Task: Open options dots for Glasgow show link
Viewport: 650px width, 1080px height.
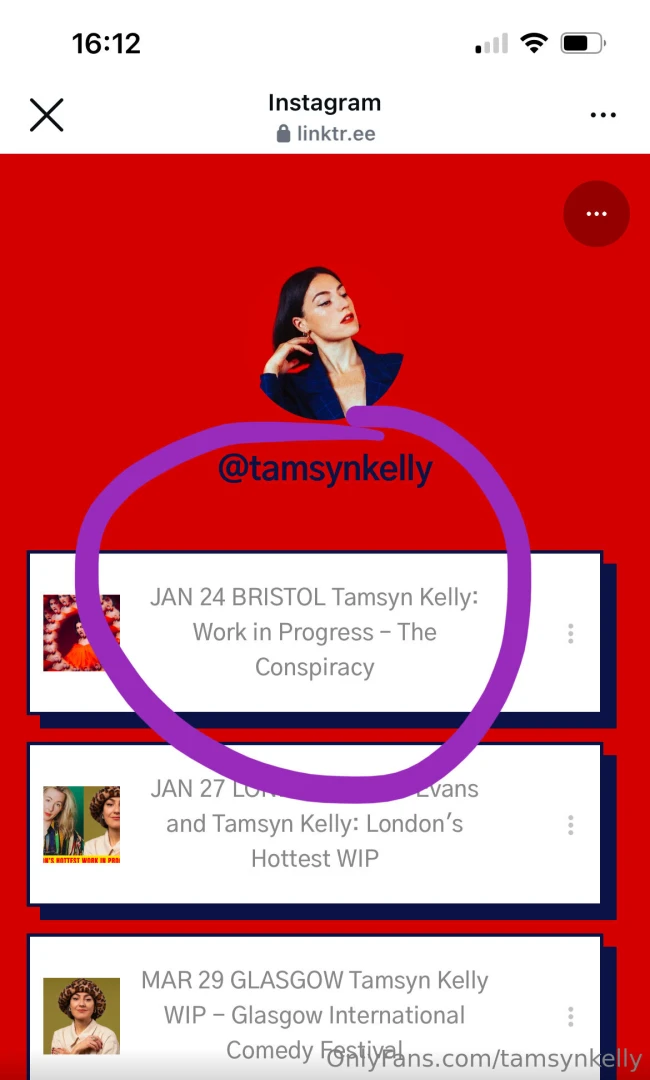Action: point(570,1017)
